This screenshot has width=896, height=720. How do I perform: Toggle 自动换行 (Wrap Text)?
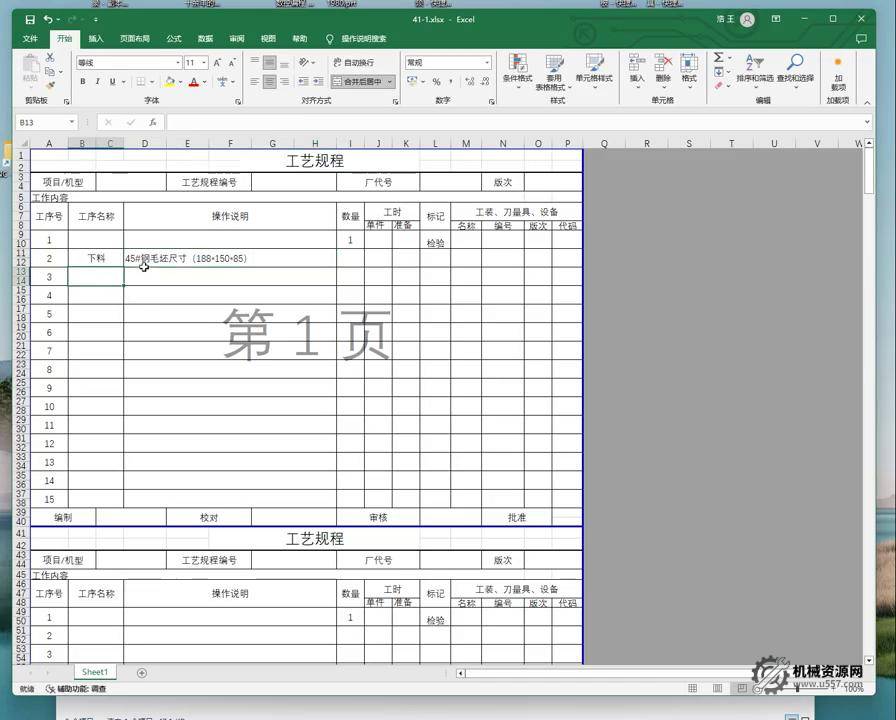[x=352, y=62]
